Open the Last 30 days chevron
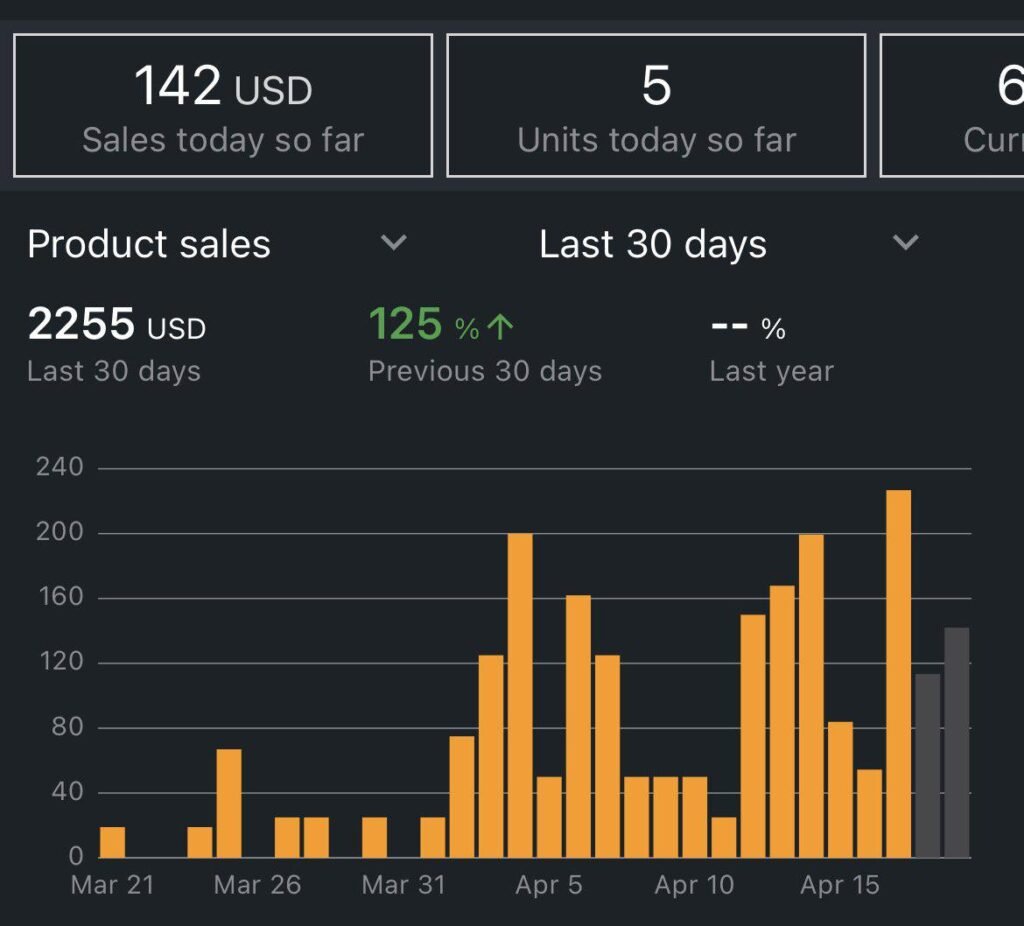 pyautogui.click(x=904, y=243)
